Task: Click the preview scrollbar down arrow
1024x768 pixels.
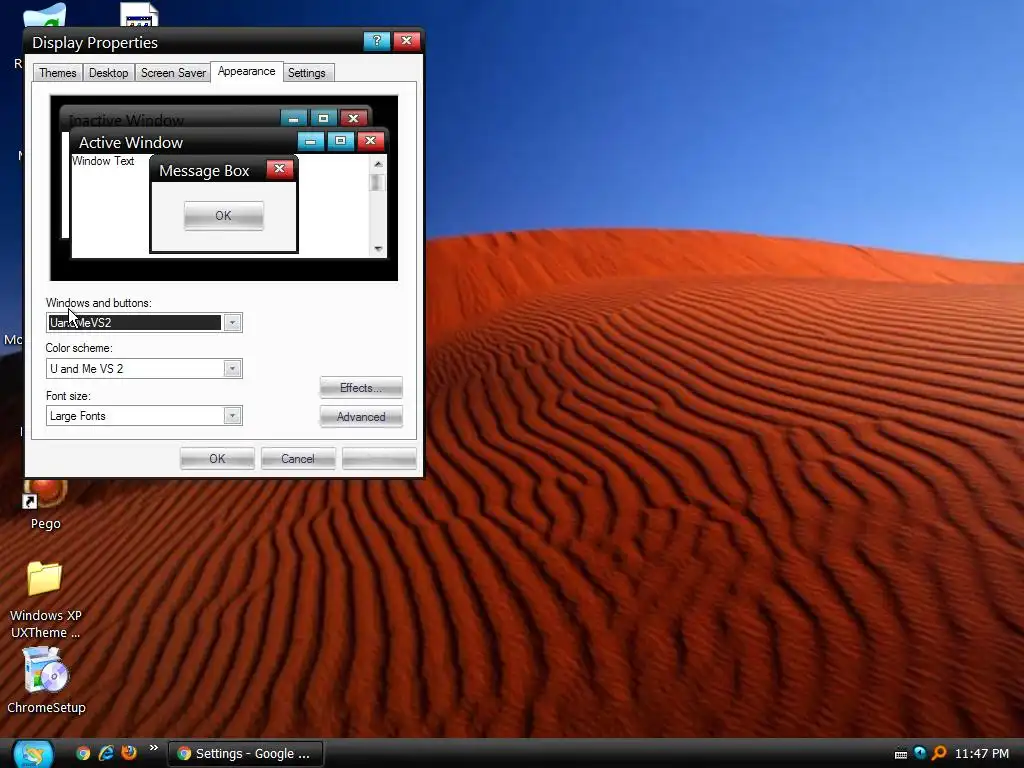Action: (378, 249)
